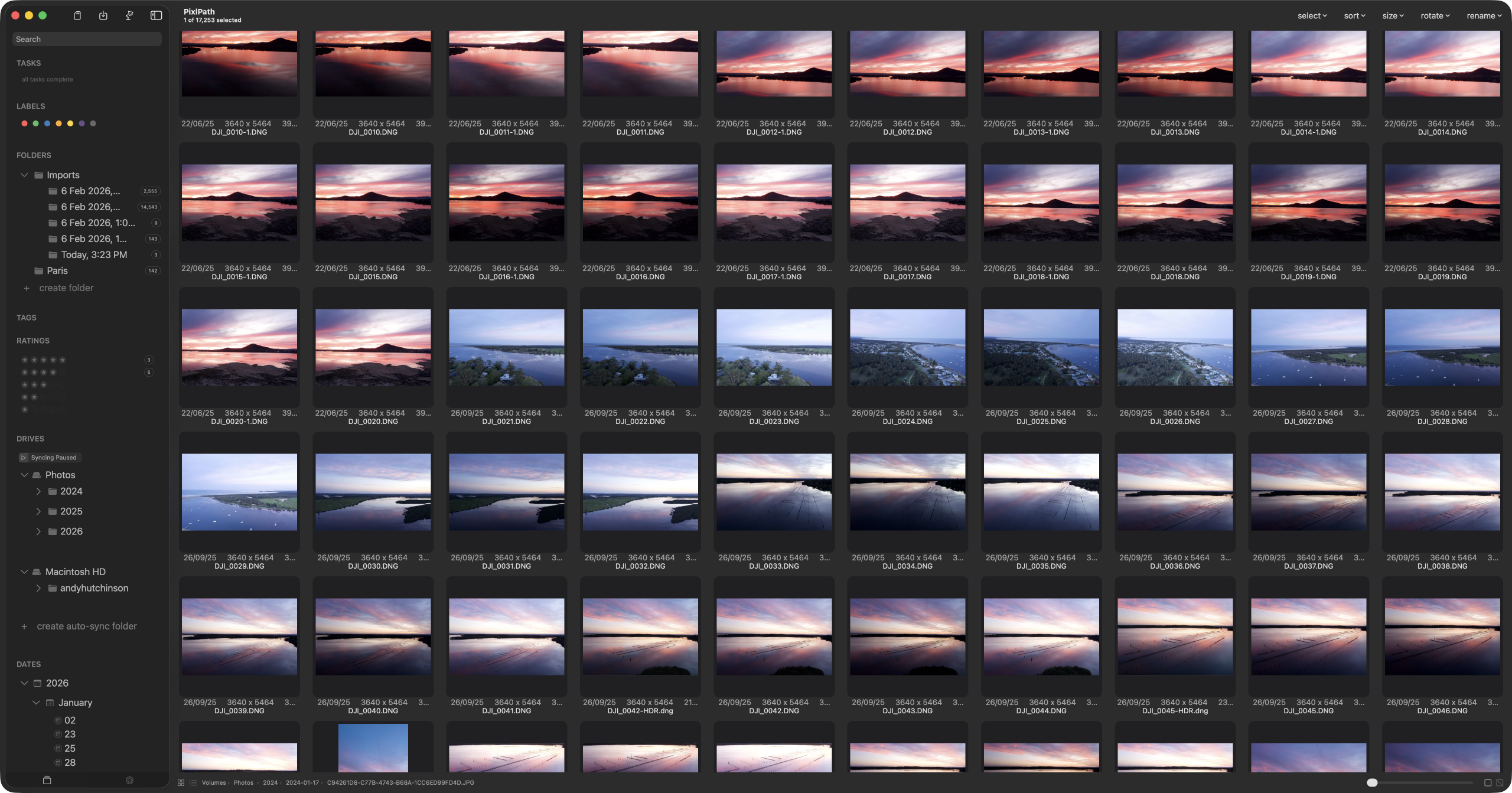1512x793 pixels.
Task: Click the SD card icon in toolbar
Action: pyautogui.click(x=77, y=15)
